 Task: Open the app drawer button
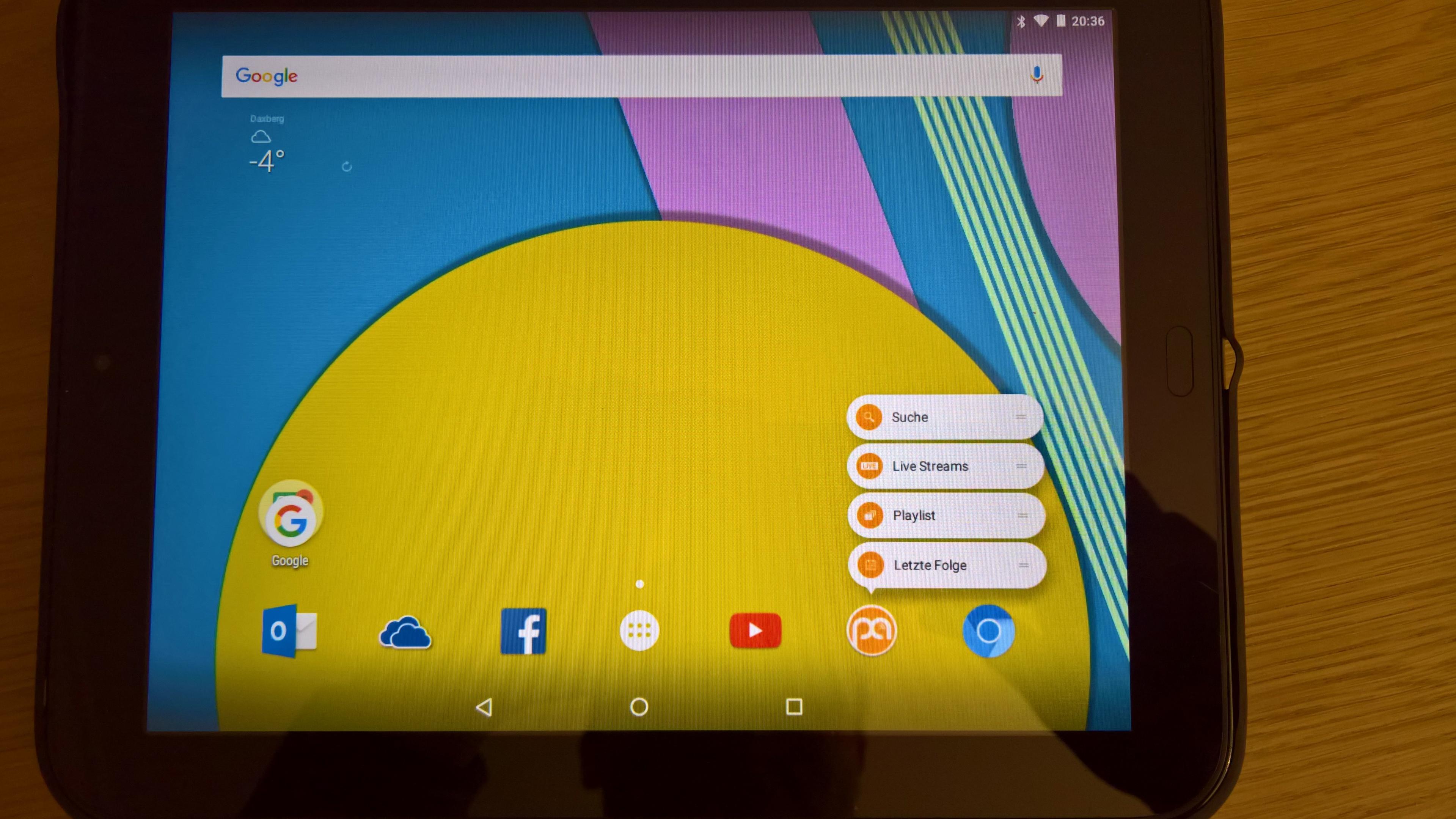(x=639, y=630)
